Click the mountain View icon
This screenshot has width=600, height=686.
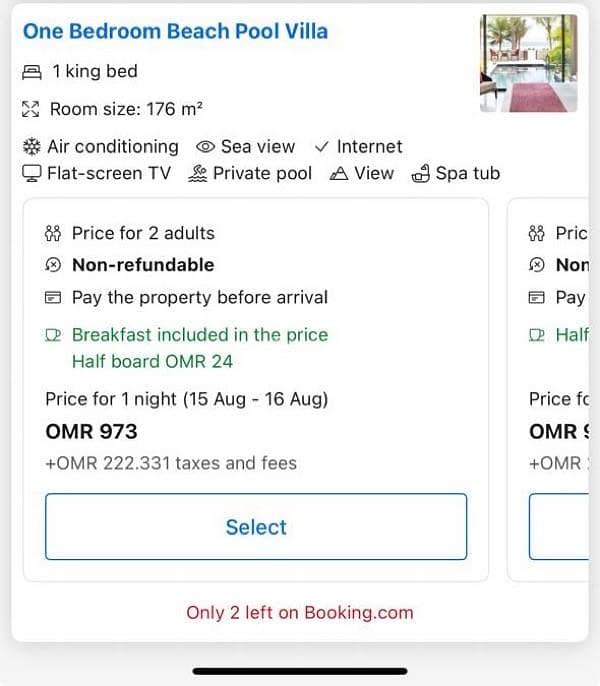pos(339,174)
